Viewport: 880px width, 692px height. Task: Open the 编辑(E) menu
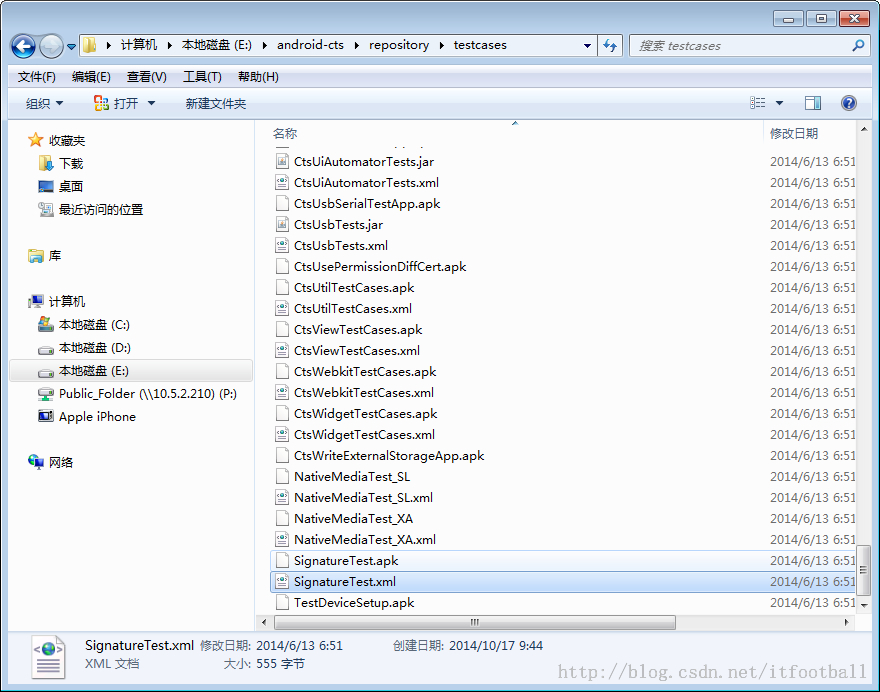(x=91, y=77)
